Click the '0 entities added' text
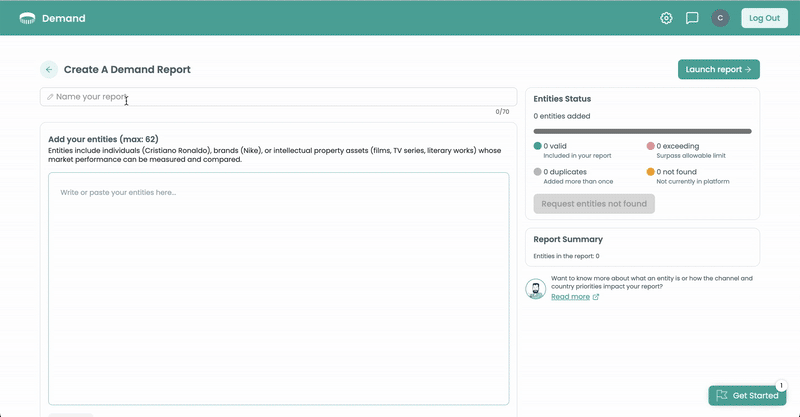The height and width of the screenshot is (417, 800). point(562,116)
